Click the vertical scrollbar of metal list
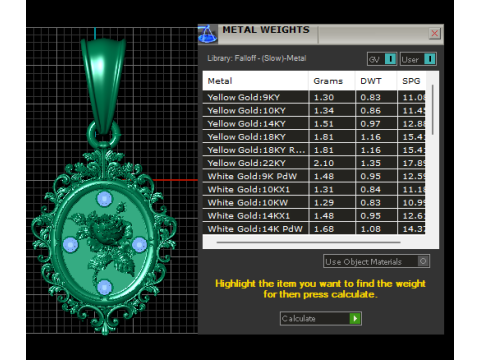The width and height of the screenshot is (480, 360). (433, 110)
